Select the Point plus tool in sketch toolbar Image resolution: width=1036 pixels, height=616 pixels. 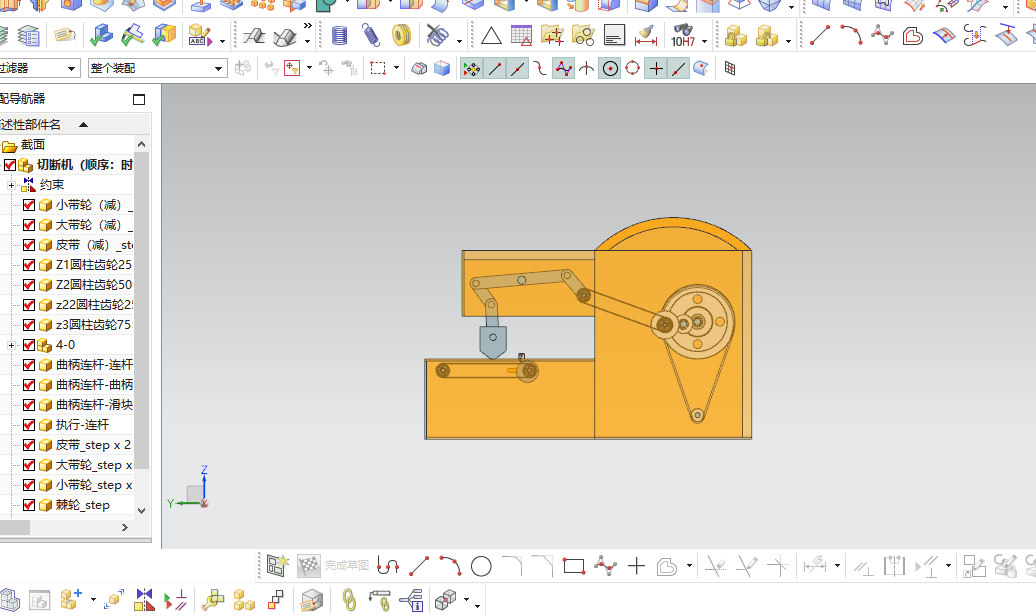[636, 566]
